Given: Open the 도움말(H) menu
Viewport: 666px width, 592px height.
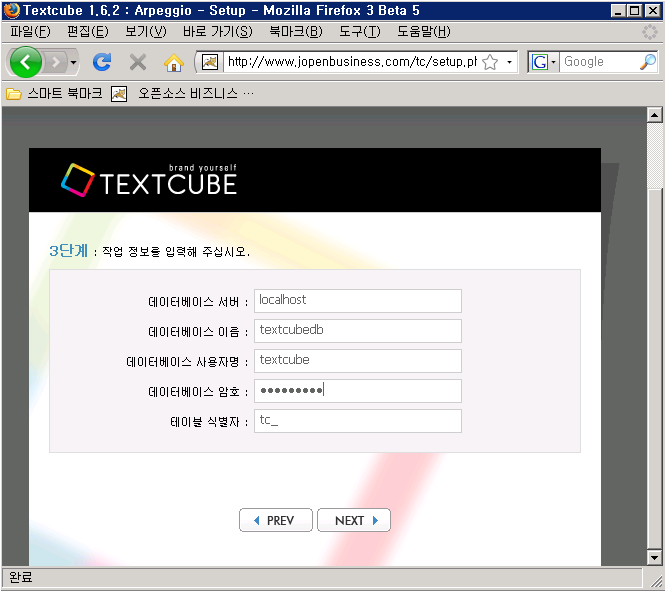Looking at the screenshot, I should pyautogui.click(x=423, y=31).
